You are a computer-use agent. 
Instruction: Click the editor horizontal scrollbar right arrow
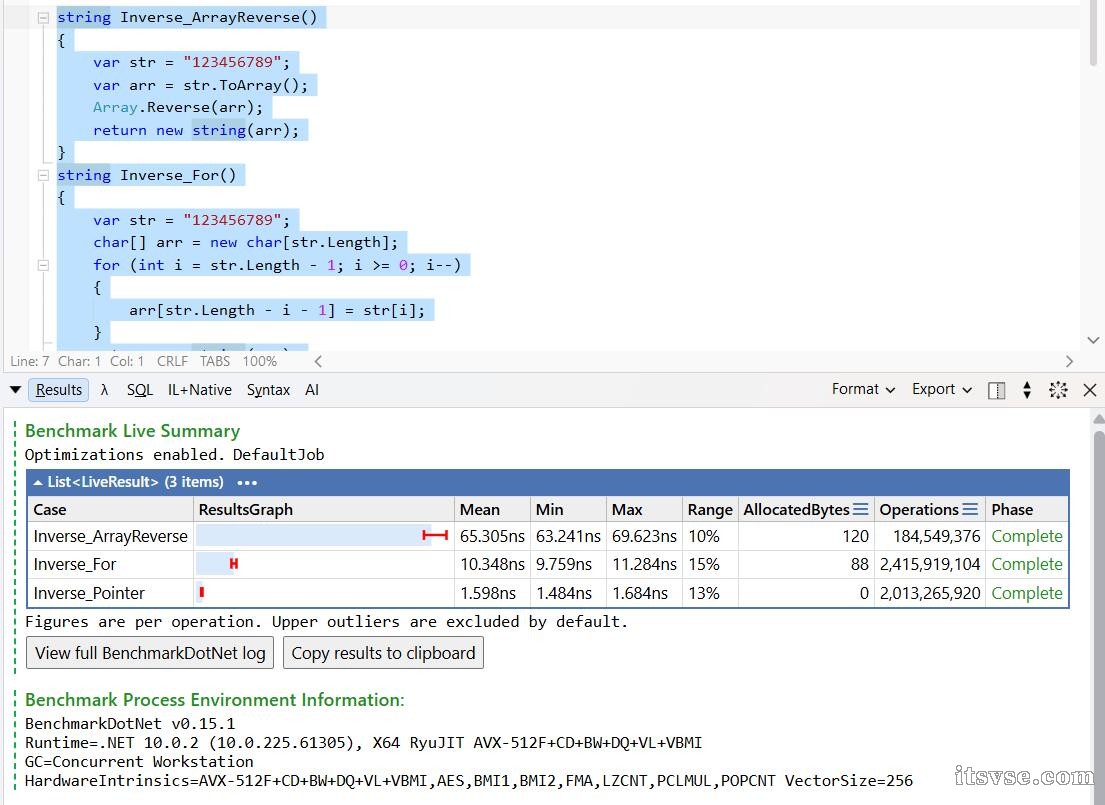1069,361
